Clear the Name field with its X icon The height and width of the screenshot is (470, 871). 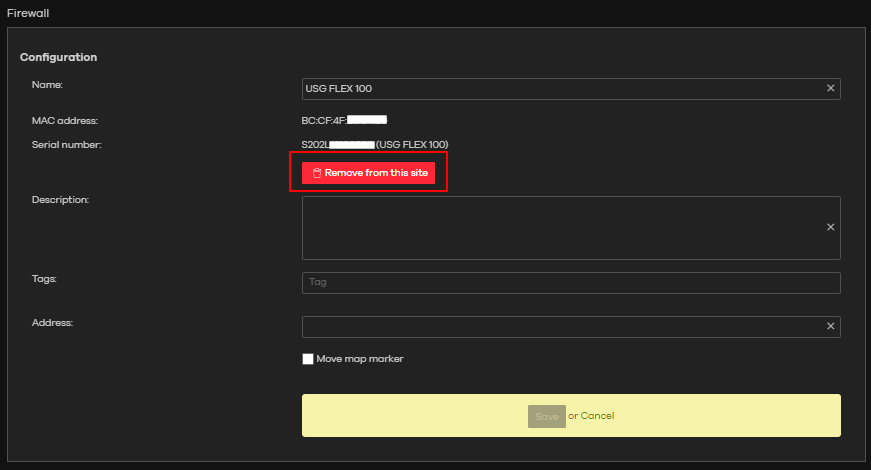pyautogui.click(x=830, y=89)
